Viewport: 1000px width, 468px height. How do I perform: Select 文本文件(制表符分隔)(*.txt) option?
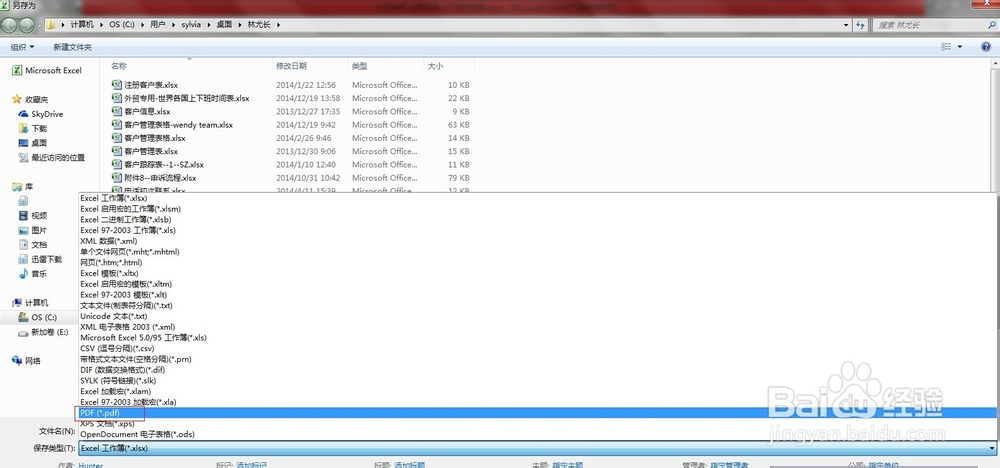(x=537, y=305)
